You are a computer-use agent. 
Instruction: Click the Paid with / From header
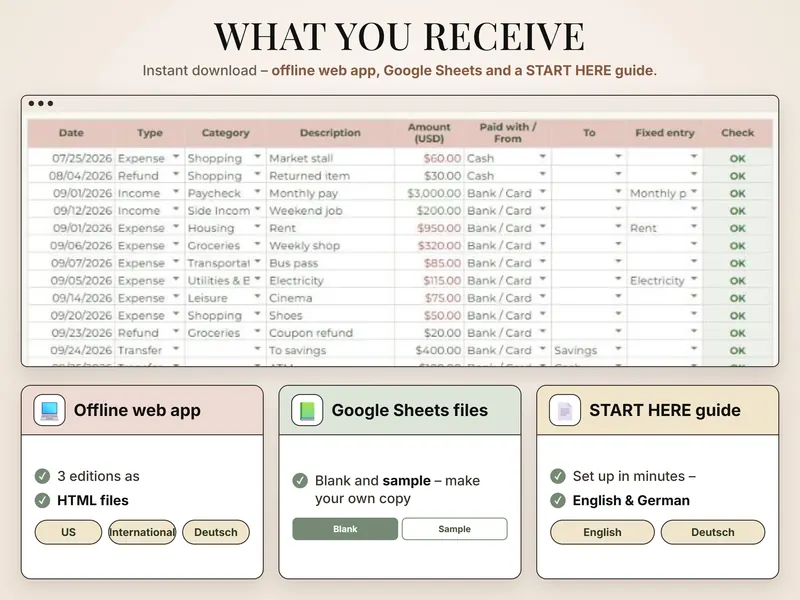tap(508, 133)
